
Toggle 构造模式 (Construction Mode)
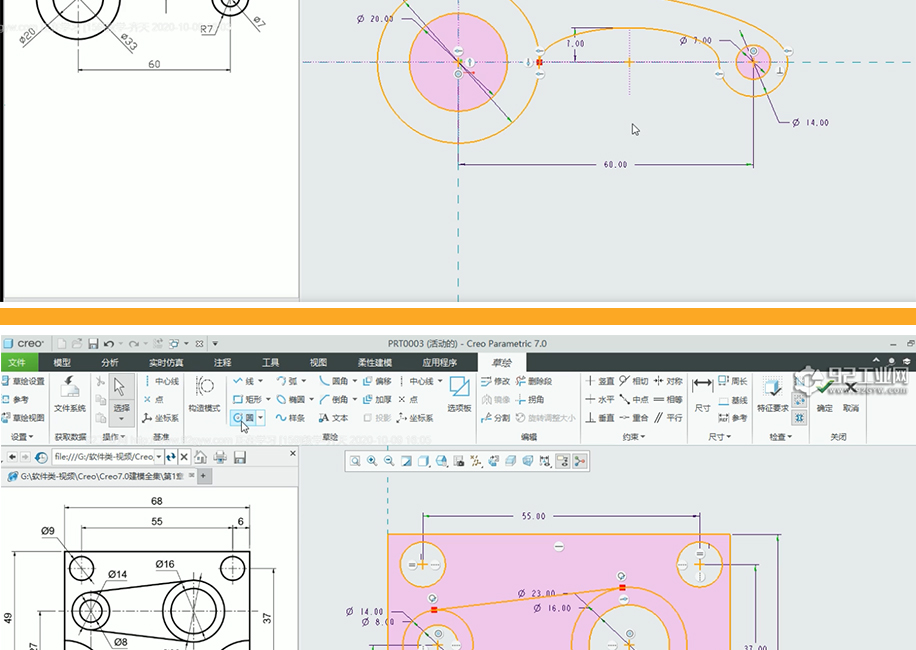tap(204, 394)
